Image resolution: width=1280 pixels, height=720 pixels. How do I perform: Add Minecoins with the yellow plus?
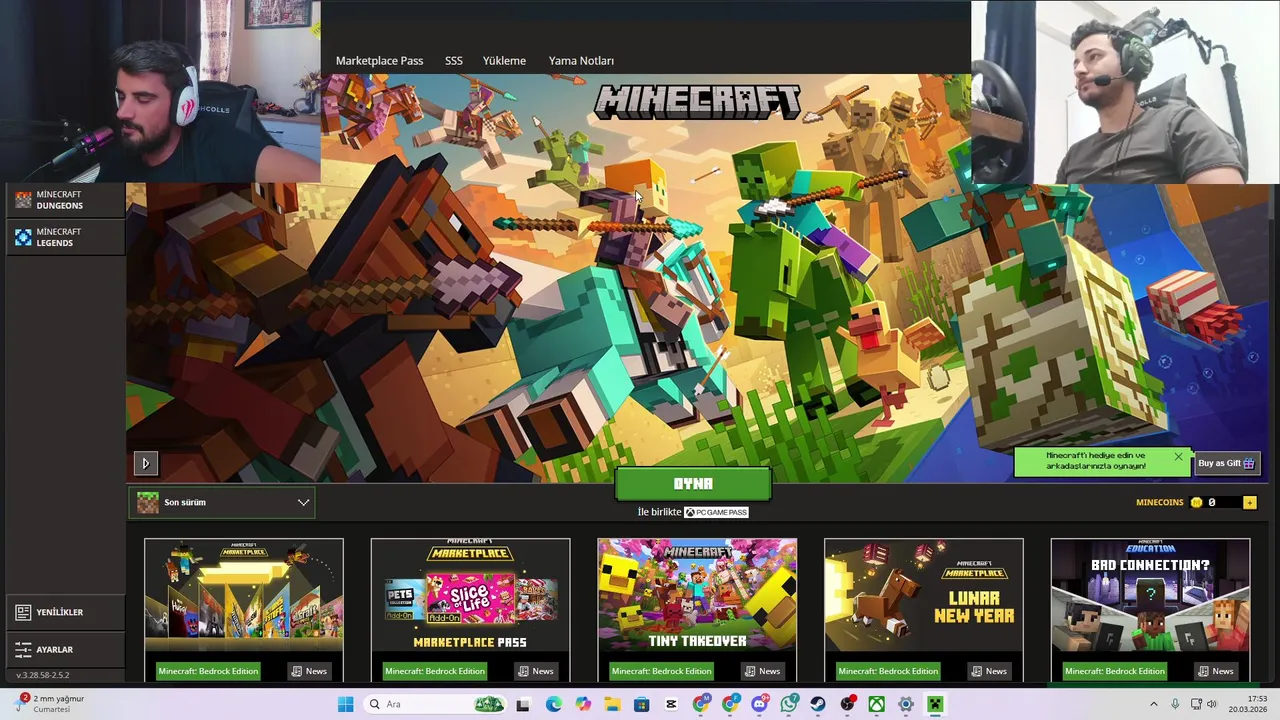1249,502
